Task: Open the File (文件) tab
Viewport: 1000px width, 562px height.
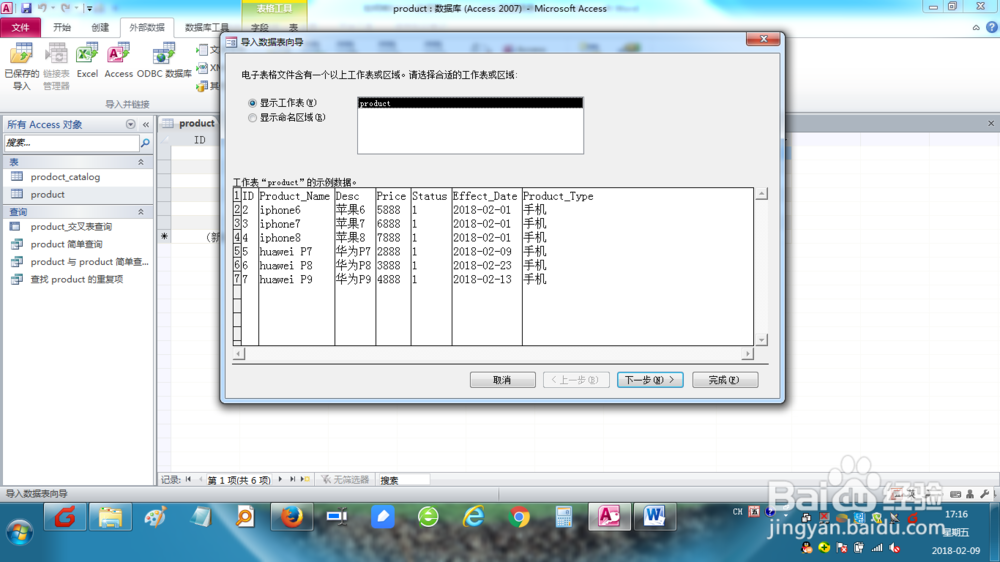Action: point(20,27)
